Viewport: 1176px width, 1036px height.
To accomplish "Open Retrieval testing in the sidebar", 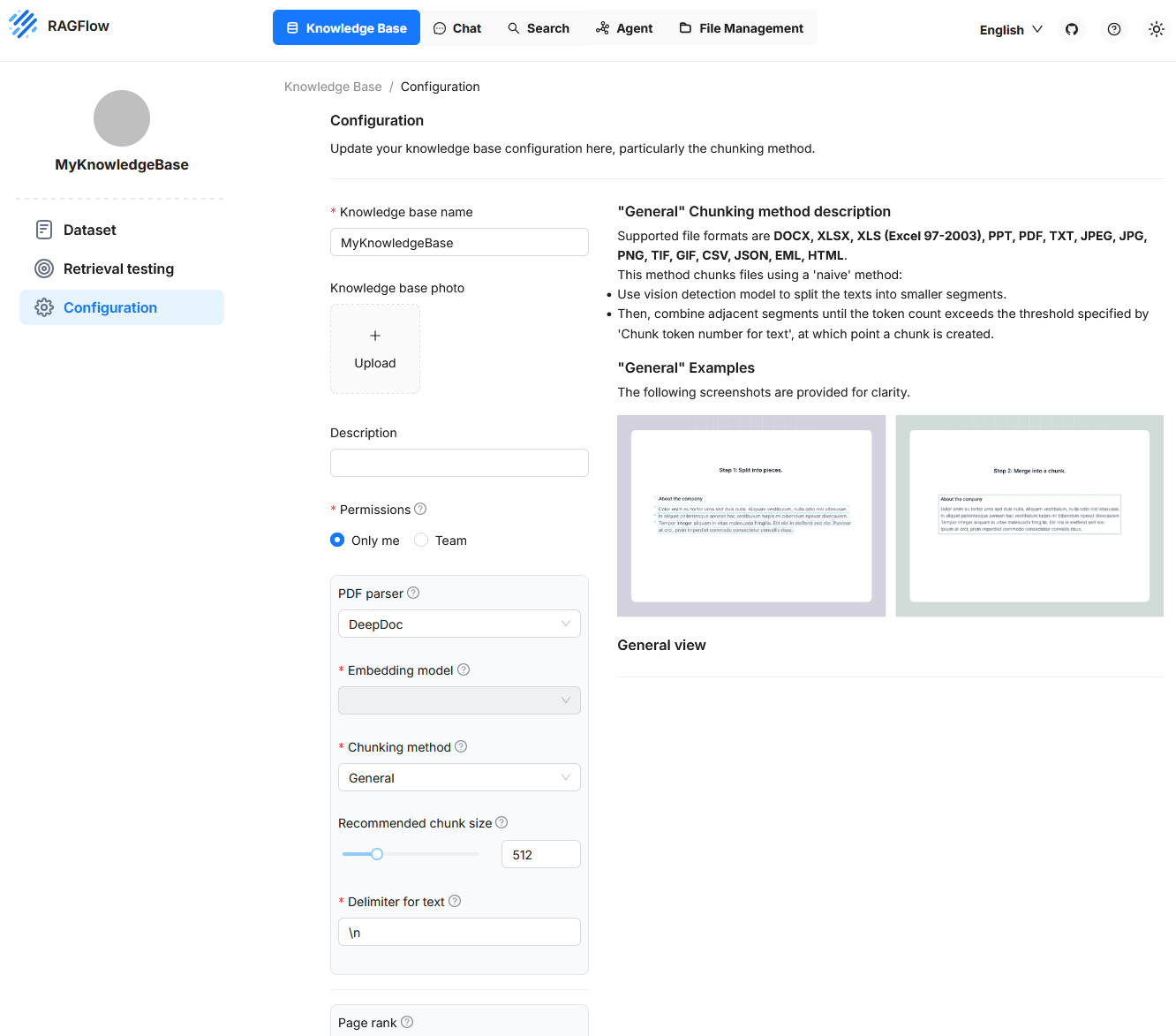I will click(118, 268).
